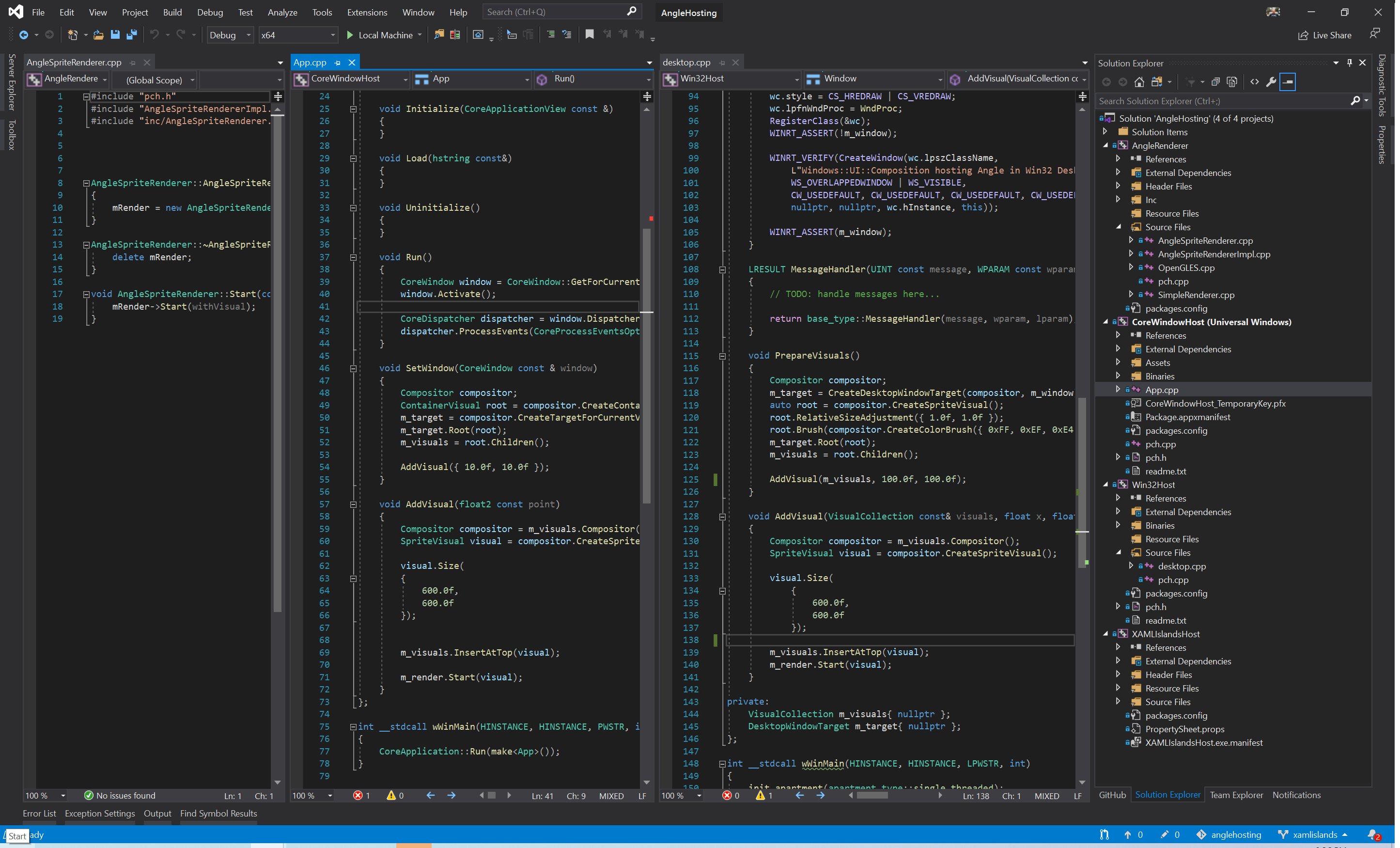This screenshot has width=1400, height=848.
Task: Open Properties wrench icon in Solution Explorer
Action: click(1271, 82)
